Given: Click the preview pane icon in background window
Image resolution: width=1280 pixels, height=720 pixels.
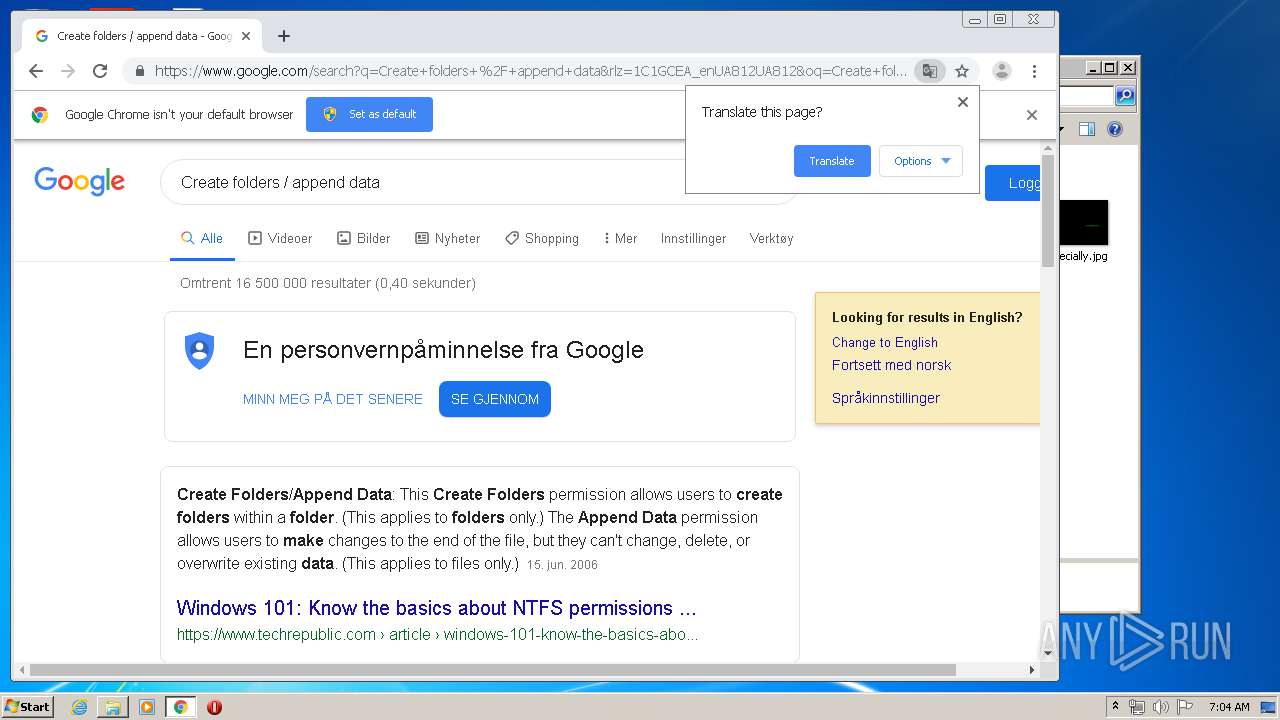Looking at the screenshot, I should pyautogui.click(x=1087, y=129).
